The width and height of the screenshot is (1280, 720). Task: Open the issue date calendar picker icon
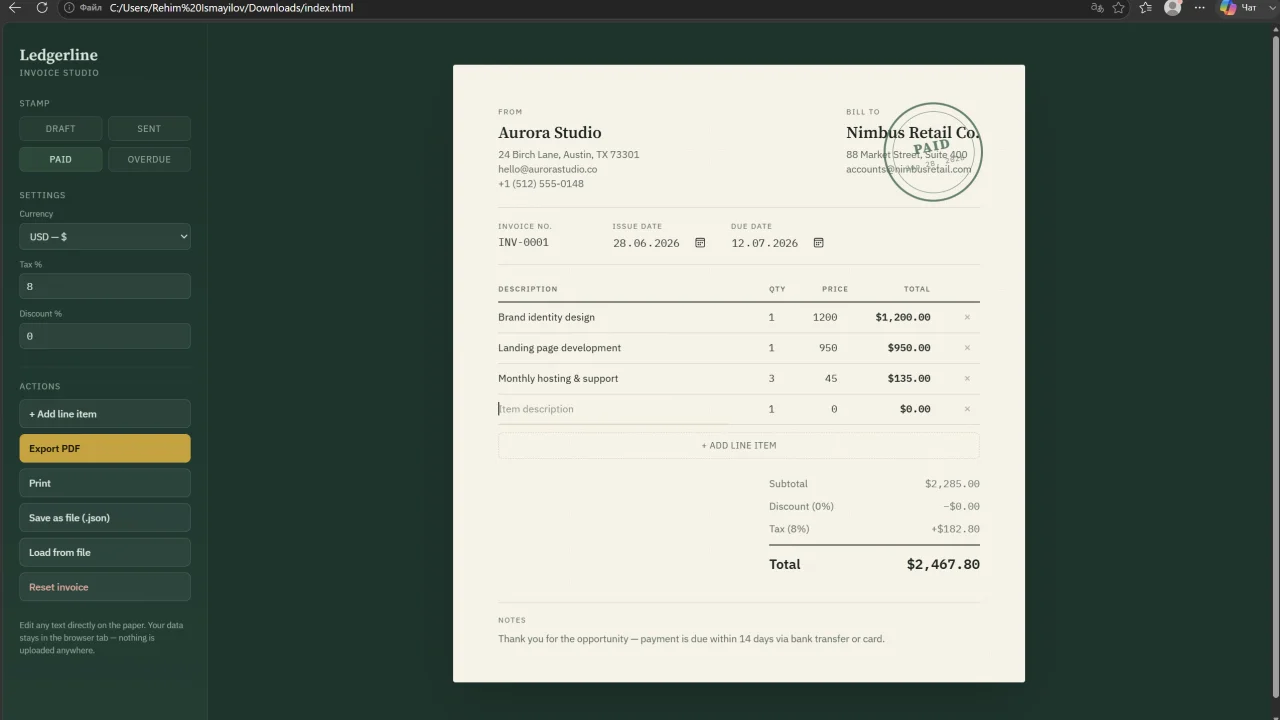(700, 243)
